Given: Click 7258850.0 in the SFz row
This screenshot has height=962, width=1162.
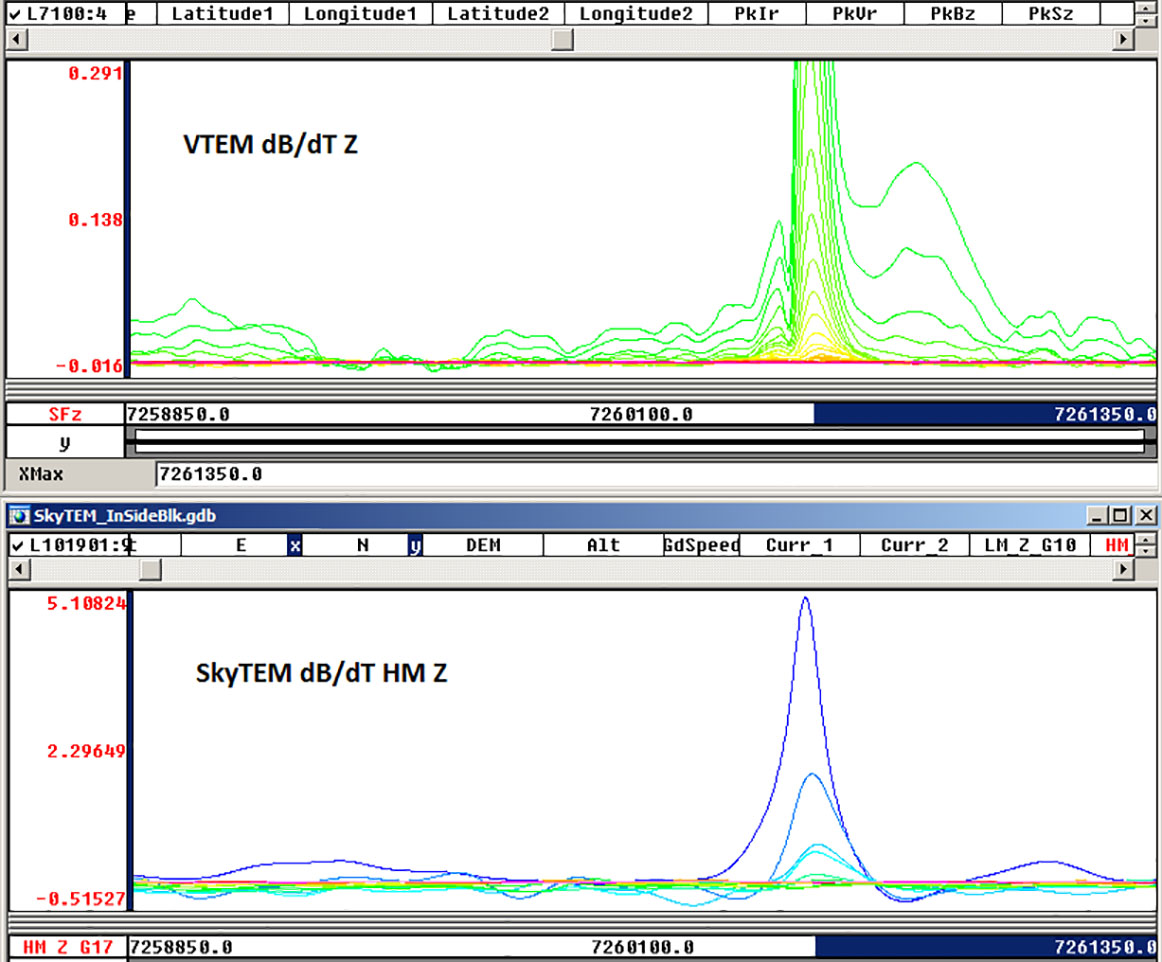Looking at the screenshot, I should coord(178,414).
